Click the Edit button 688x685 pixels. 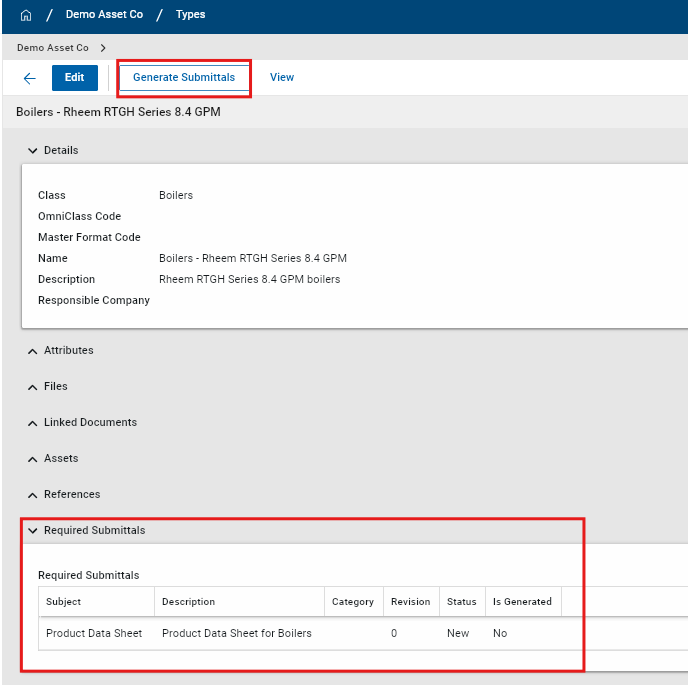[74, 78]
